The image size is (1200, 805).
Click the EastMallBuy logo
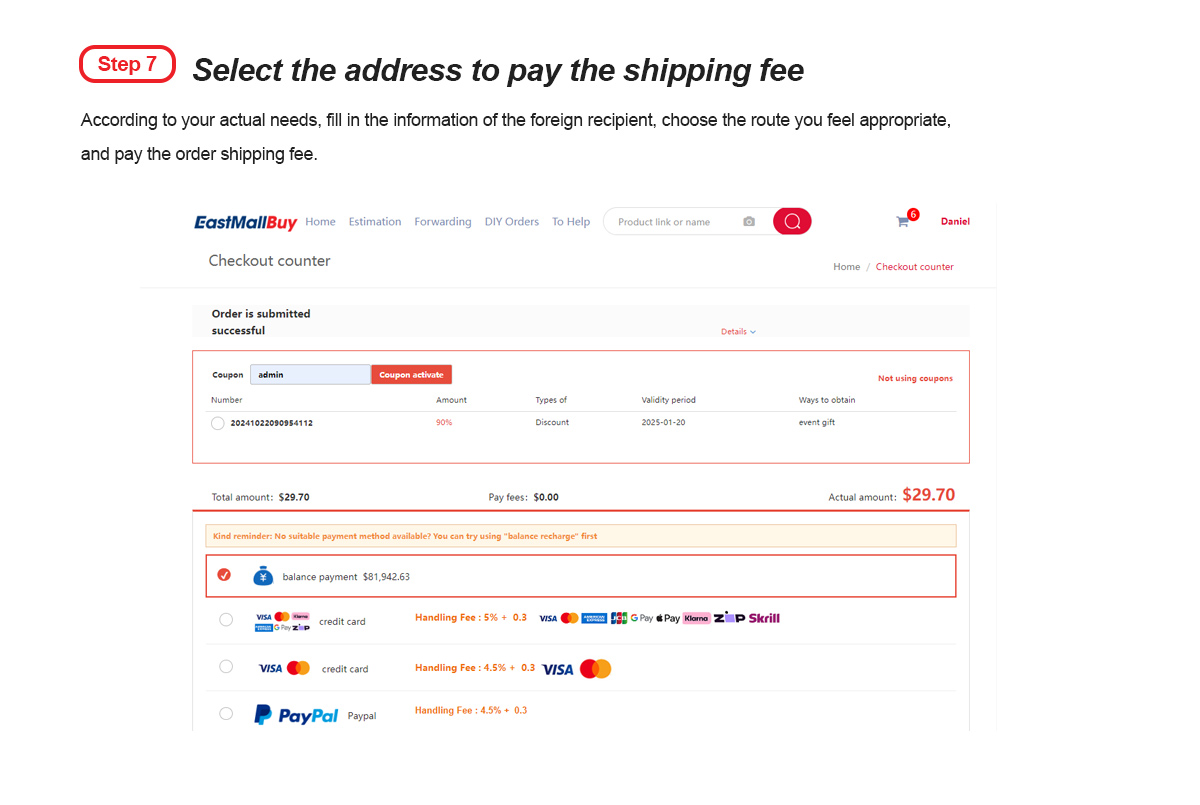(x=246, y=222)
